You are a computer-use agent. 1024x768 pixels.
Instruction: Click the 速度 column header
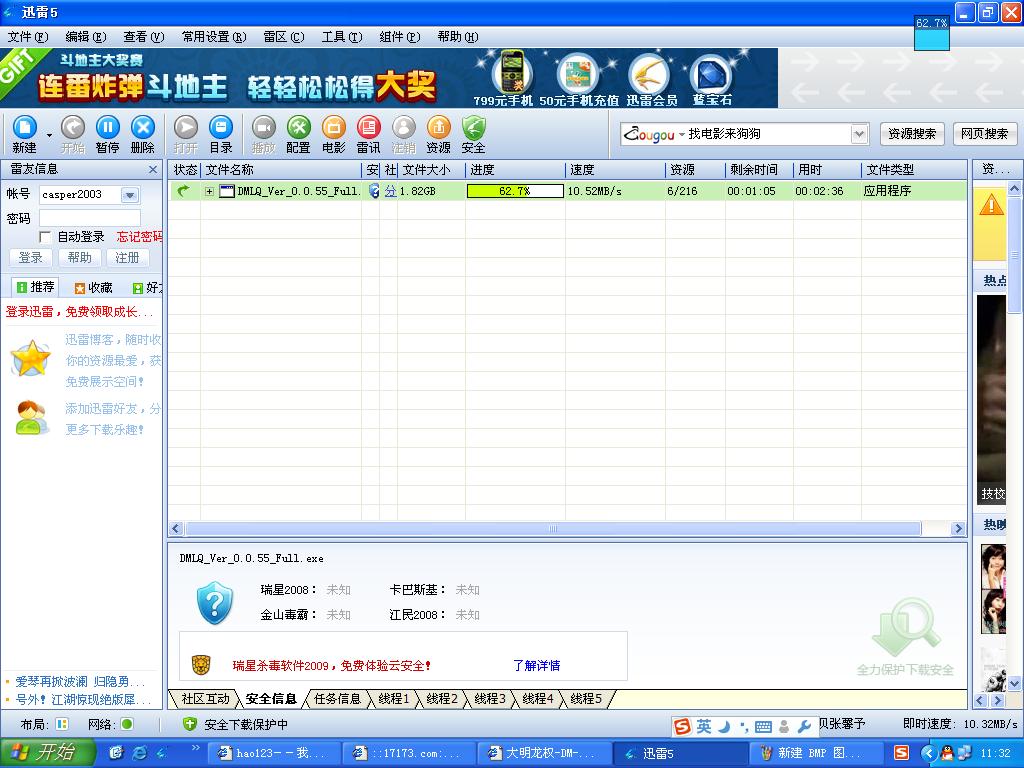click(615, 170)
